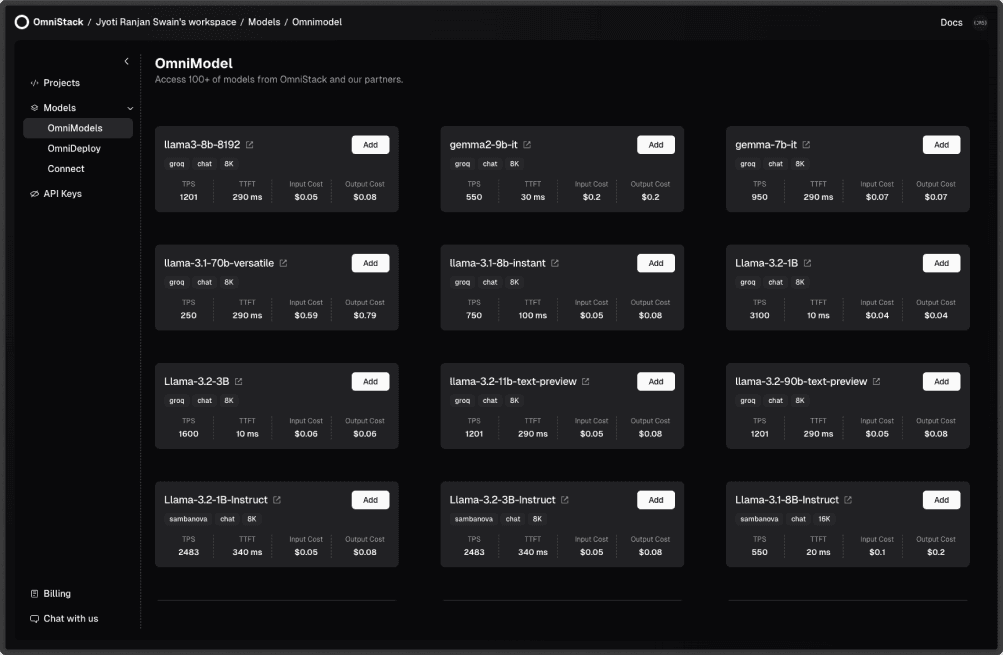1003x655 pixels.
Task: Add the gemma-7b-it model
Action: [x=941, y=145]
